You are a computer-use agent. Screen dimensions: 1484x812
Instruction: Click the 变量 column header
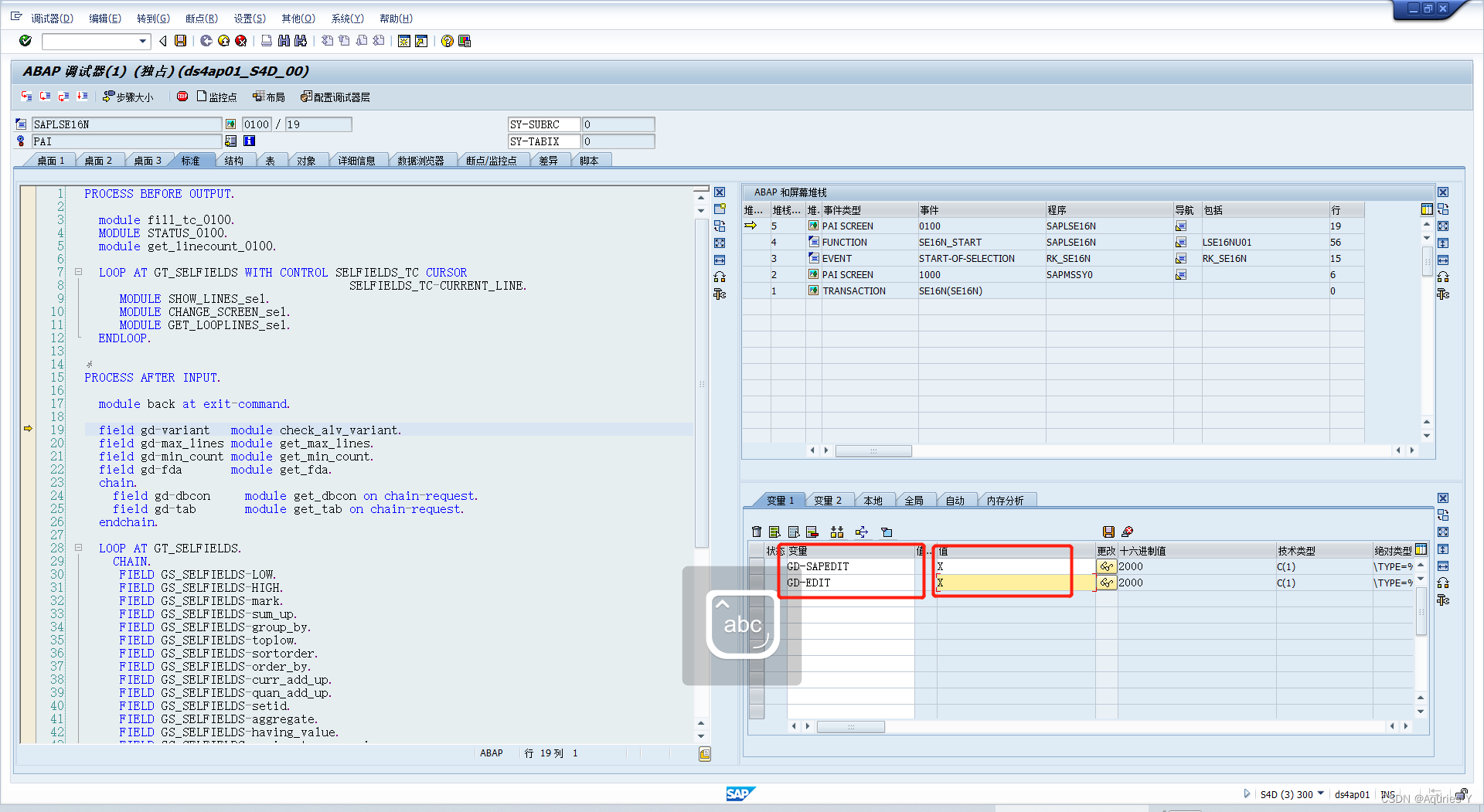coord(850,551)
